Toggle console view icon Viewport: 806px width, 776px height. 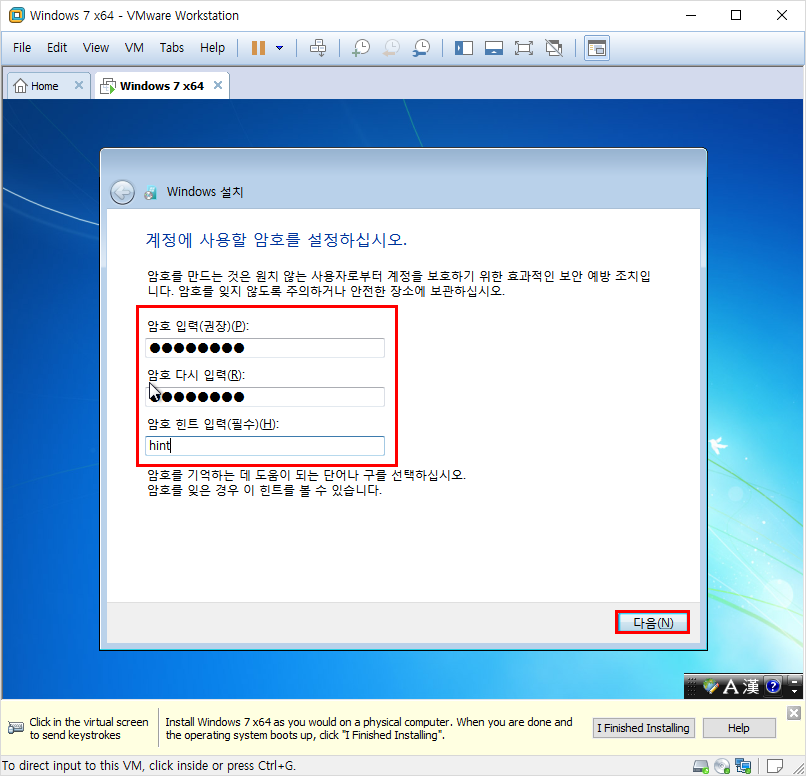point(597,48)
